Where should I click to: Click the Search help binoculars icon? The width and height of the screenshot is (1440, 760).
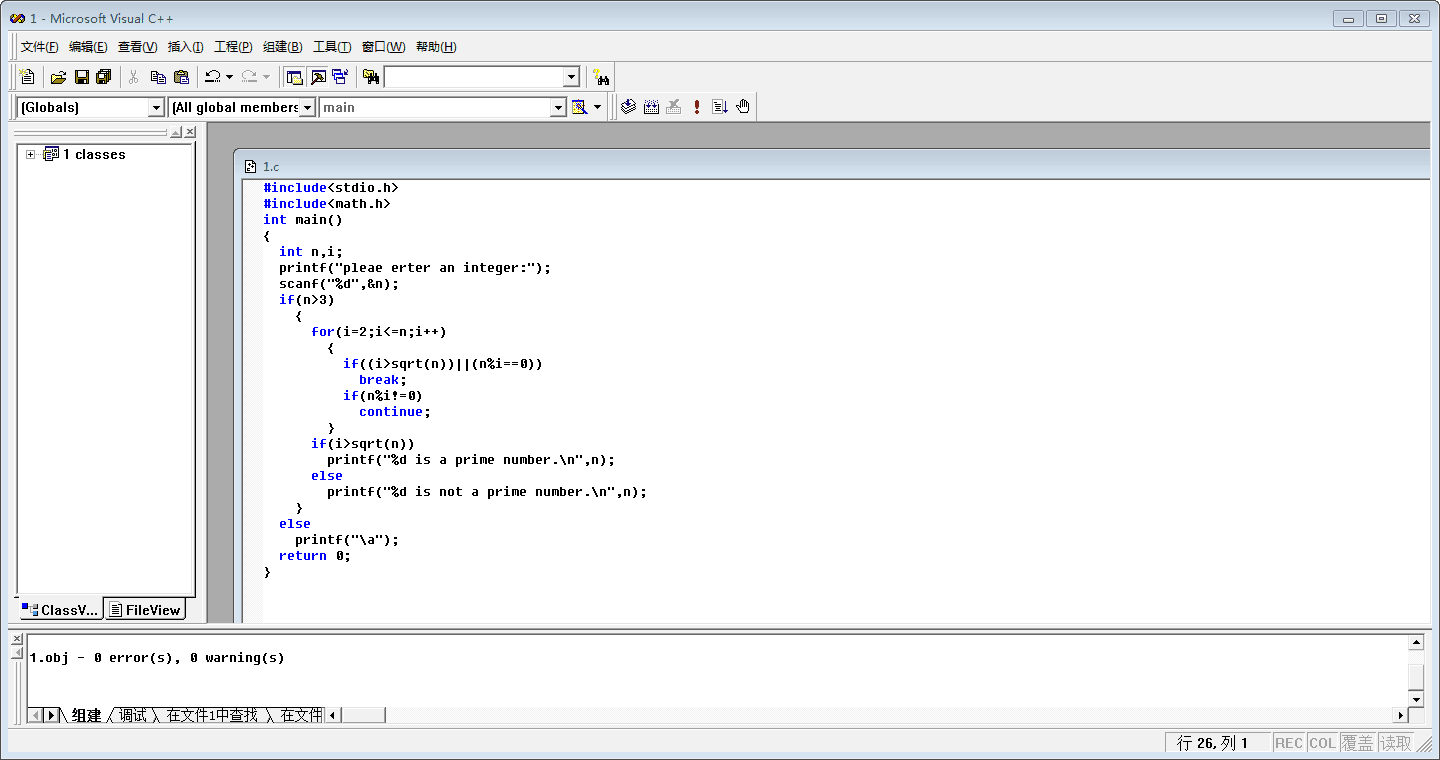(x=601, y=77)
